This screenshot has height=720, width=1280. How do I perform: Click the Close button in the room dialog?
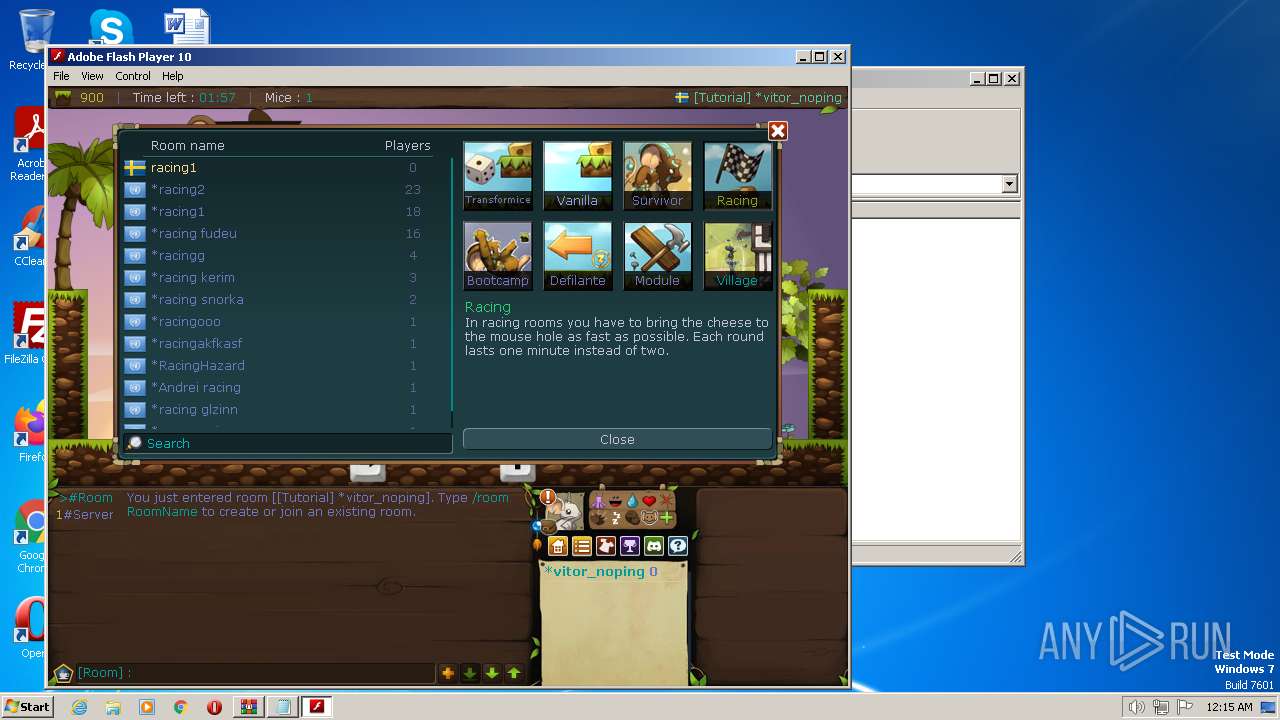pos(617,439)
